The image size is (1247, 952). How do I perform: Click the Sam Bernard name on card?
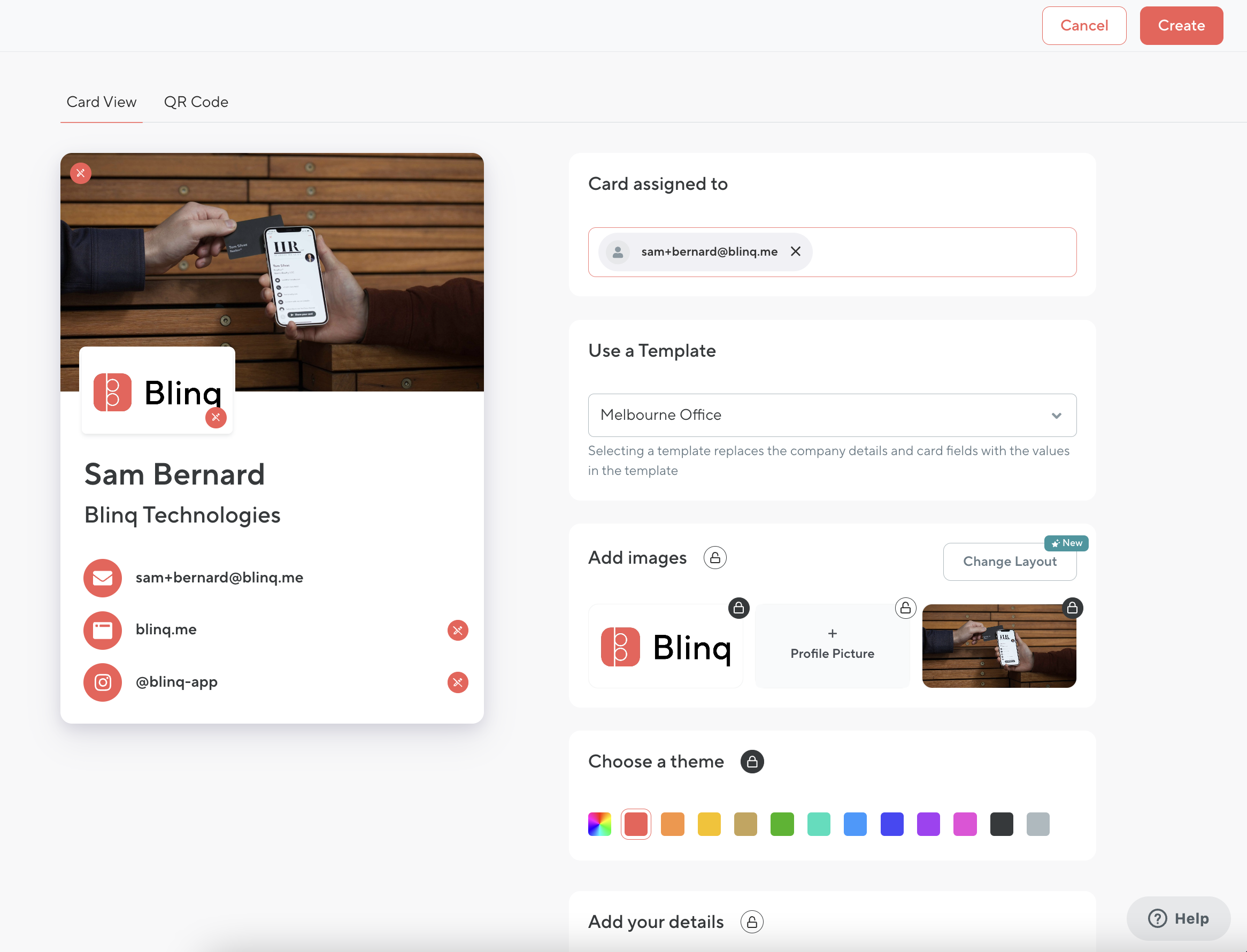coord(174,474)
